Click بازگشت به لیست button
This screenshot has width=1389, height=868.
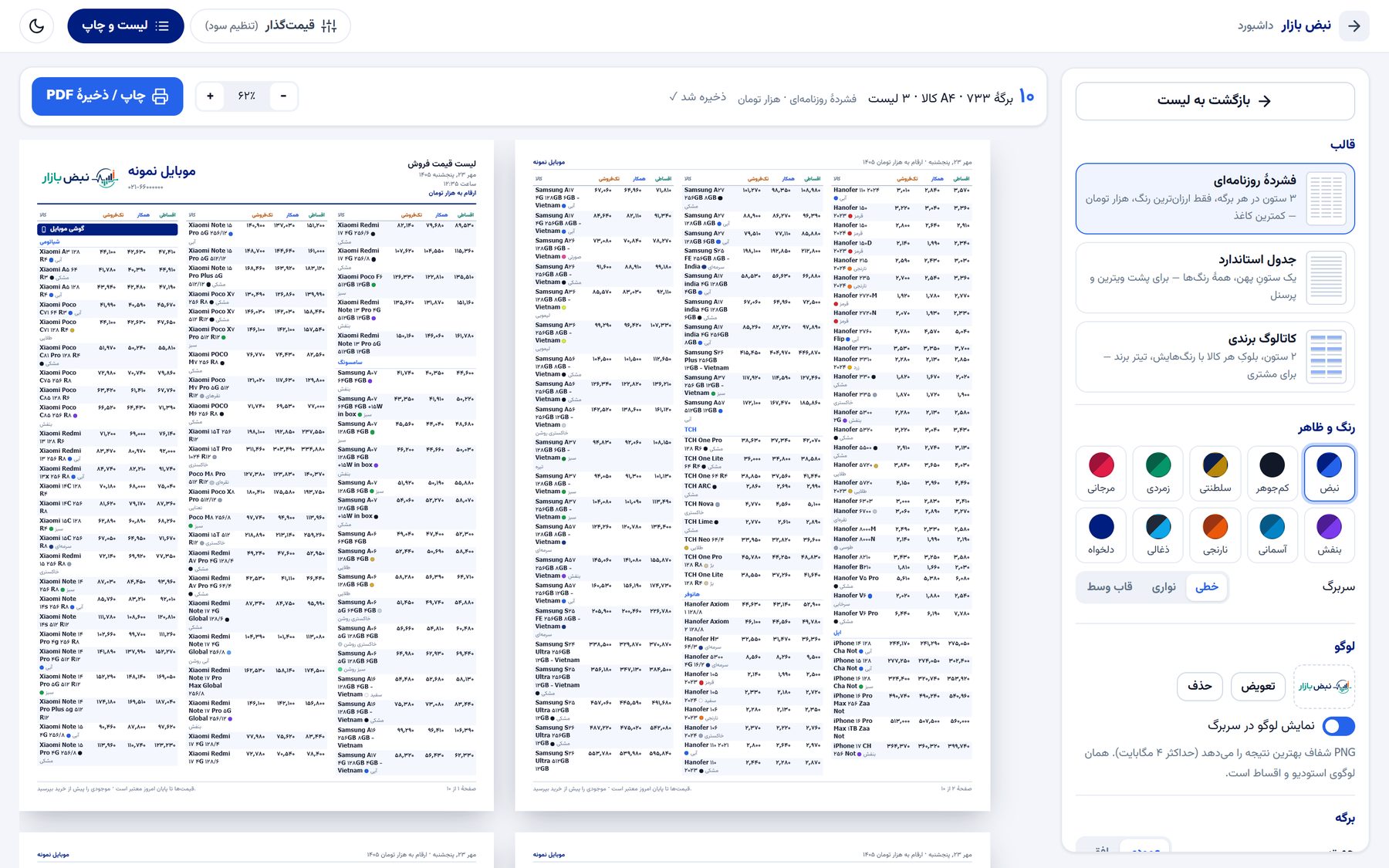1215,100
